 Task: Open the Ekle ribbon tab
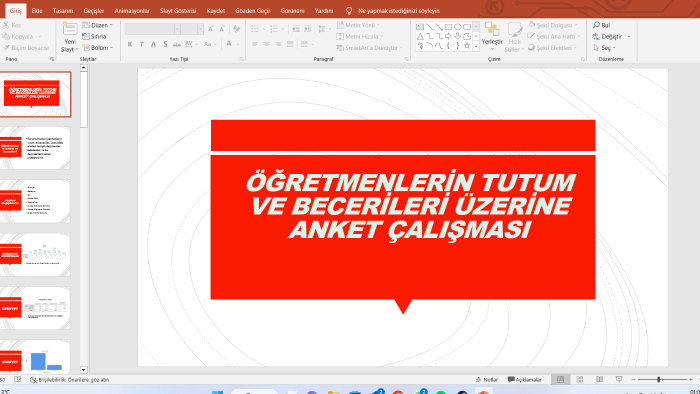click(x=37, y=11)
